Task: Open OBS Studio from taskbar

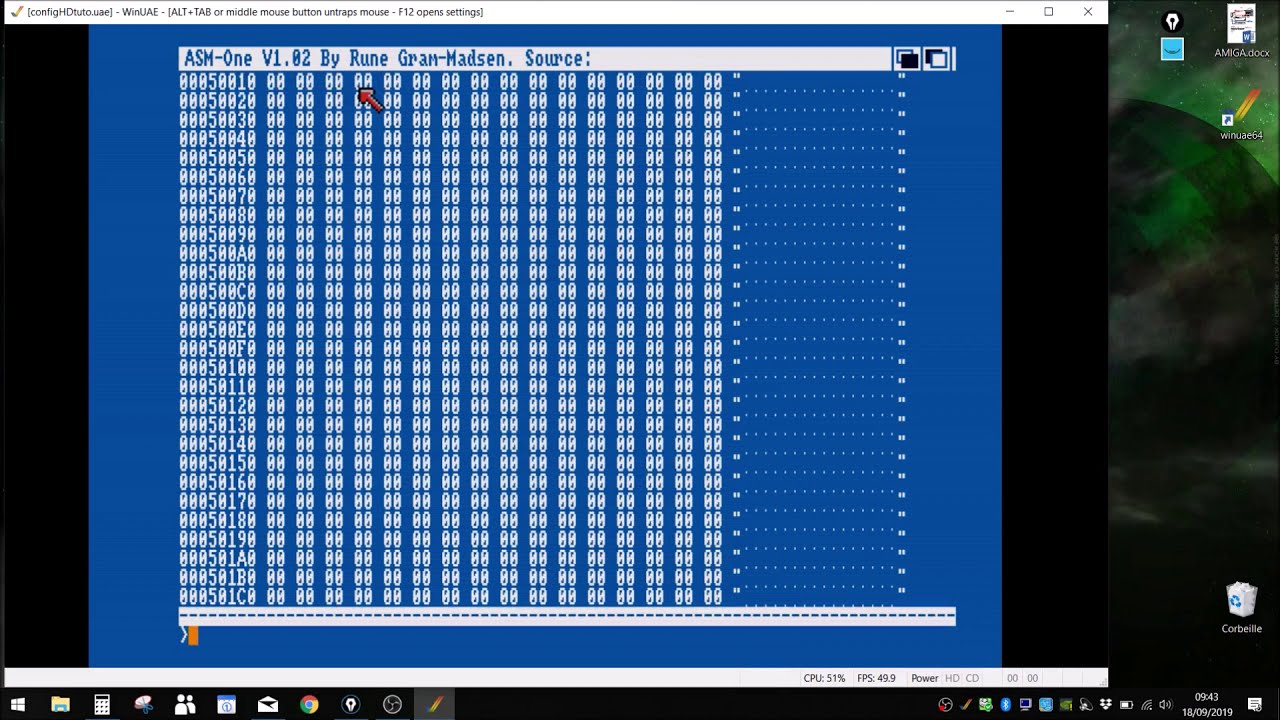Action: [392, 705]
